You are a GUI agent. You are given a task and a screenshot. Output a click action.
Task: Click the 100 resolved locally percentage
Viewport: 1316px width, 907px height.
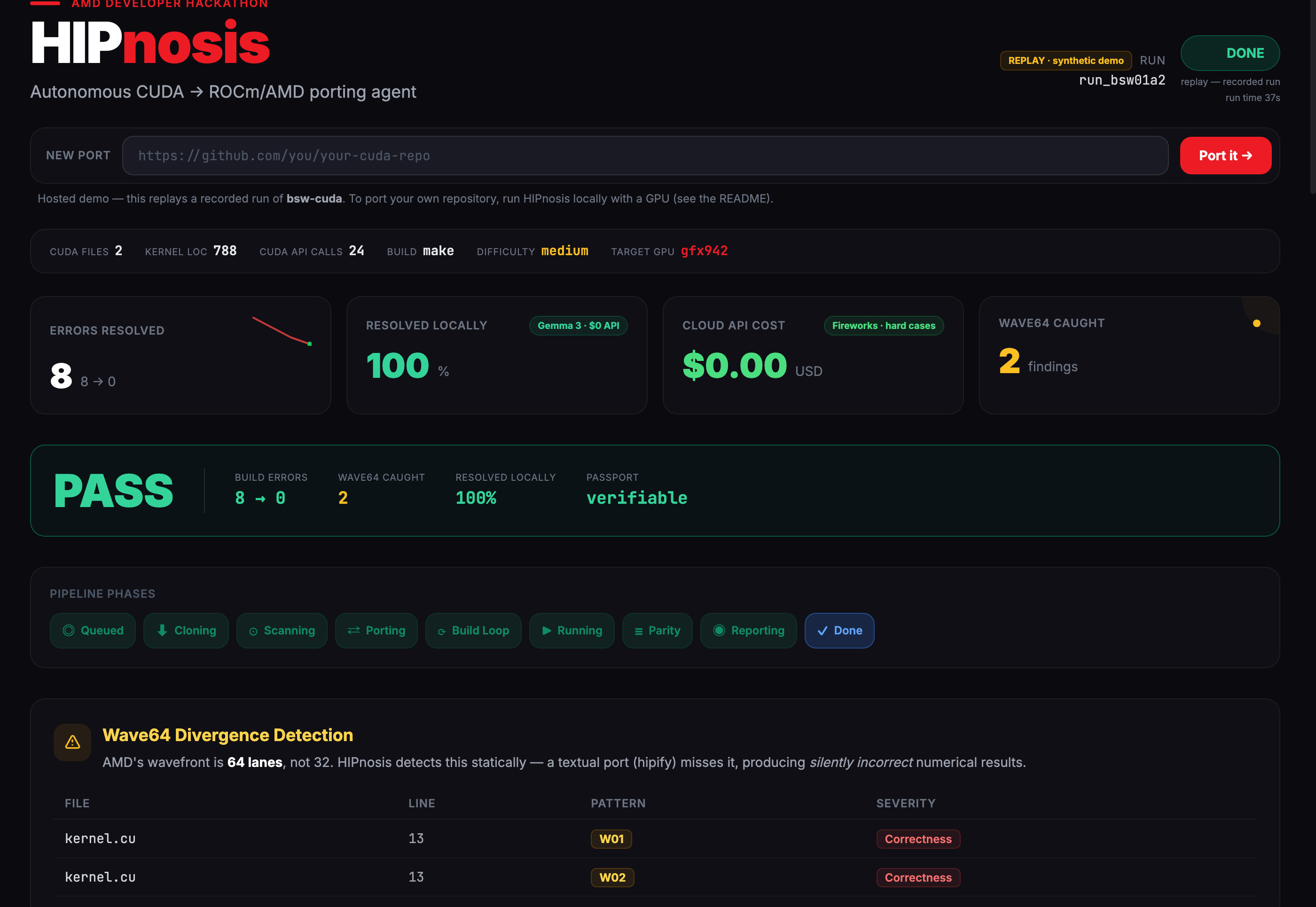click(397, 366)
